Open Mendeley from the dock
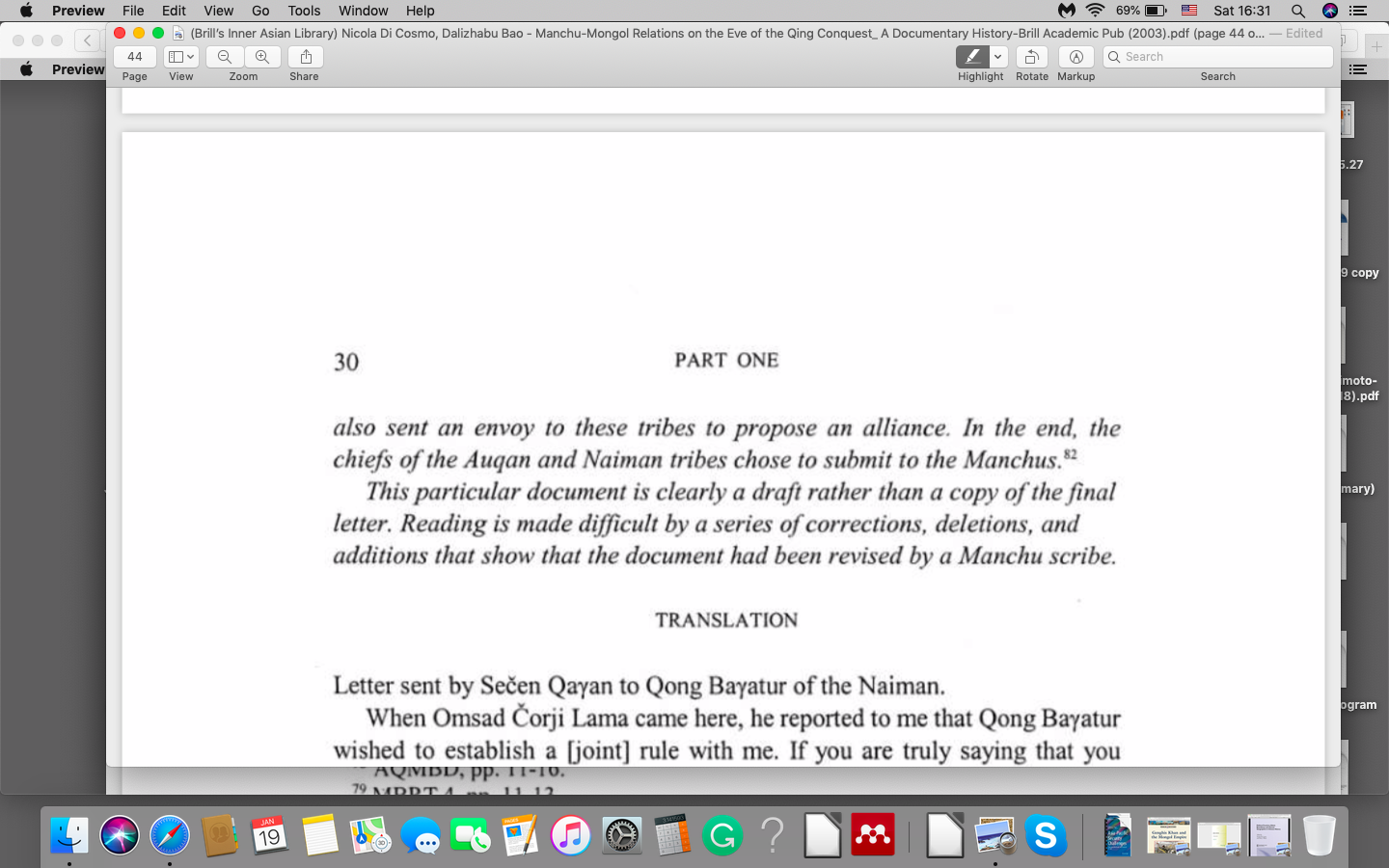 [873, 835]
